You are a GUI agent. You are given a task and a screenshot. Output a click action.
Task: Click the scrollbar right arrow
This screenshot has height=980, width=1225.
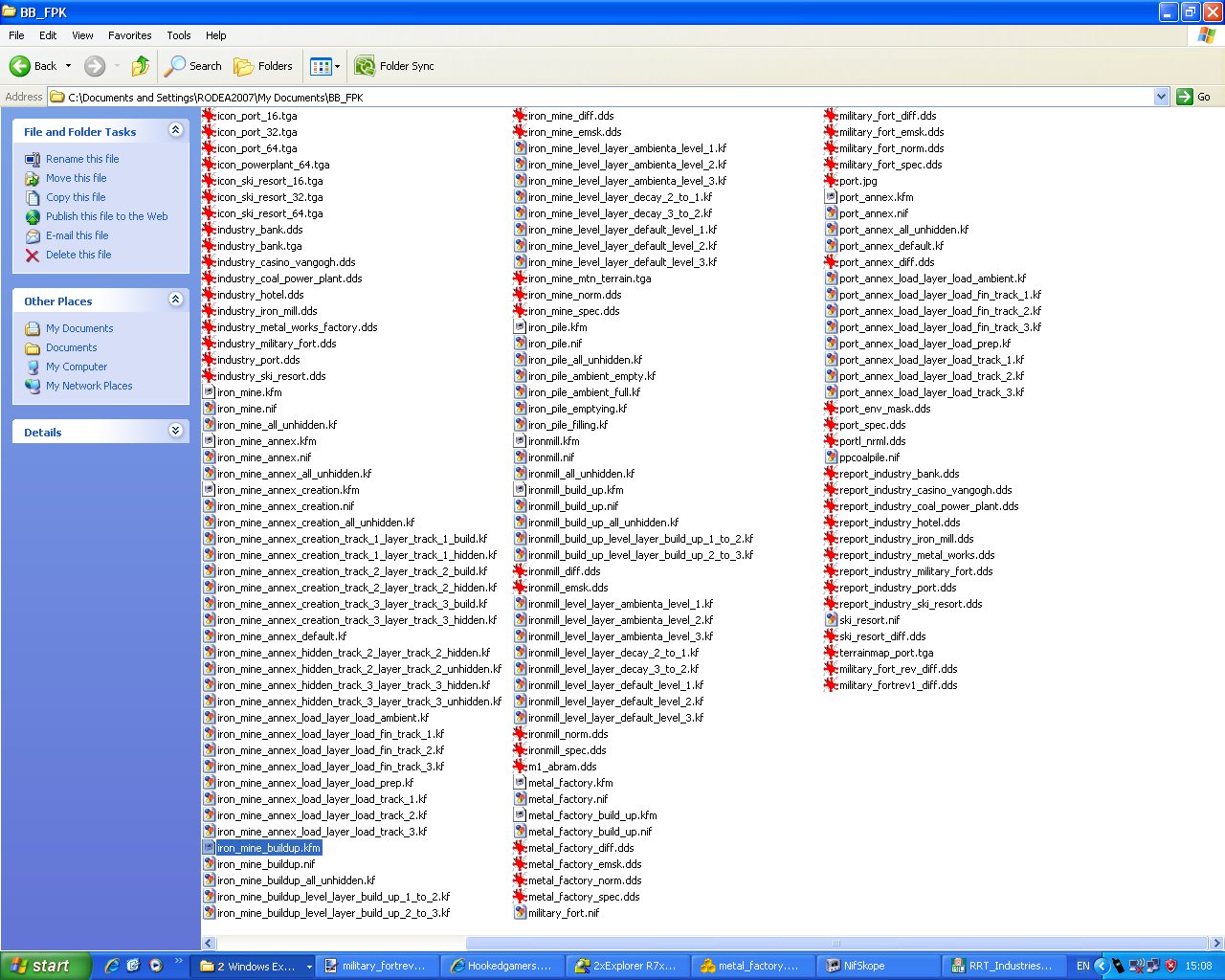tap(1217, 943)
